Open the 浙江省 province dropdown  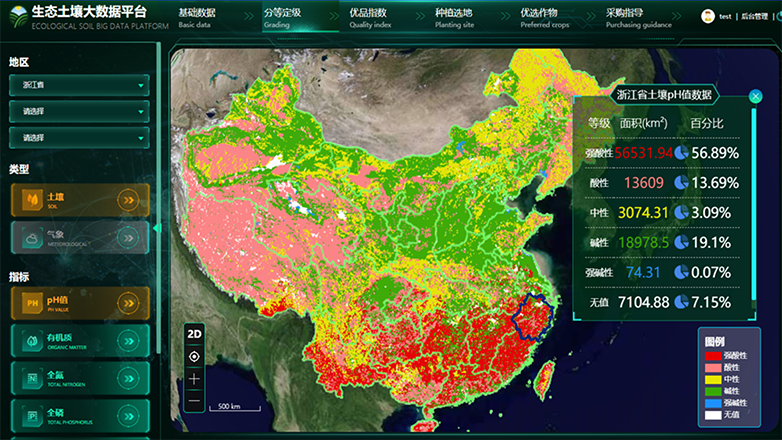pyautogui.click(x=79, y=85)
